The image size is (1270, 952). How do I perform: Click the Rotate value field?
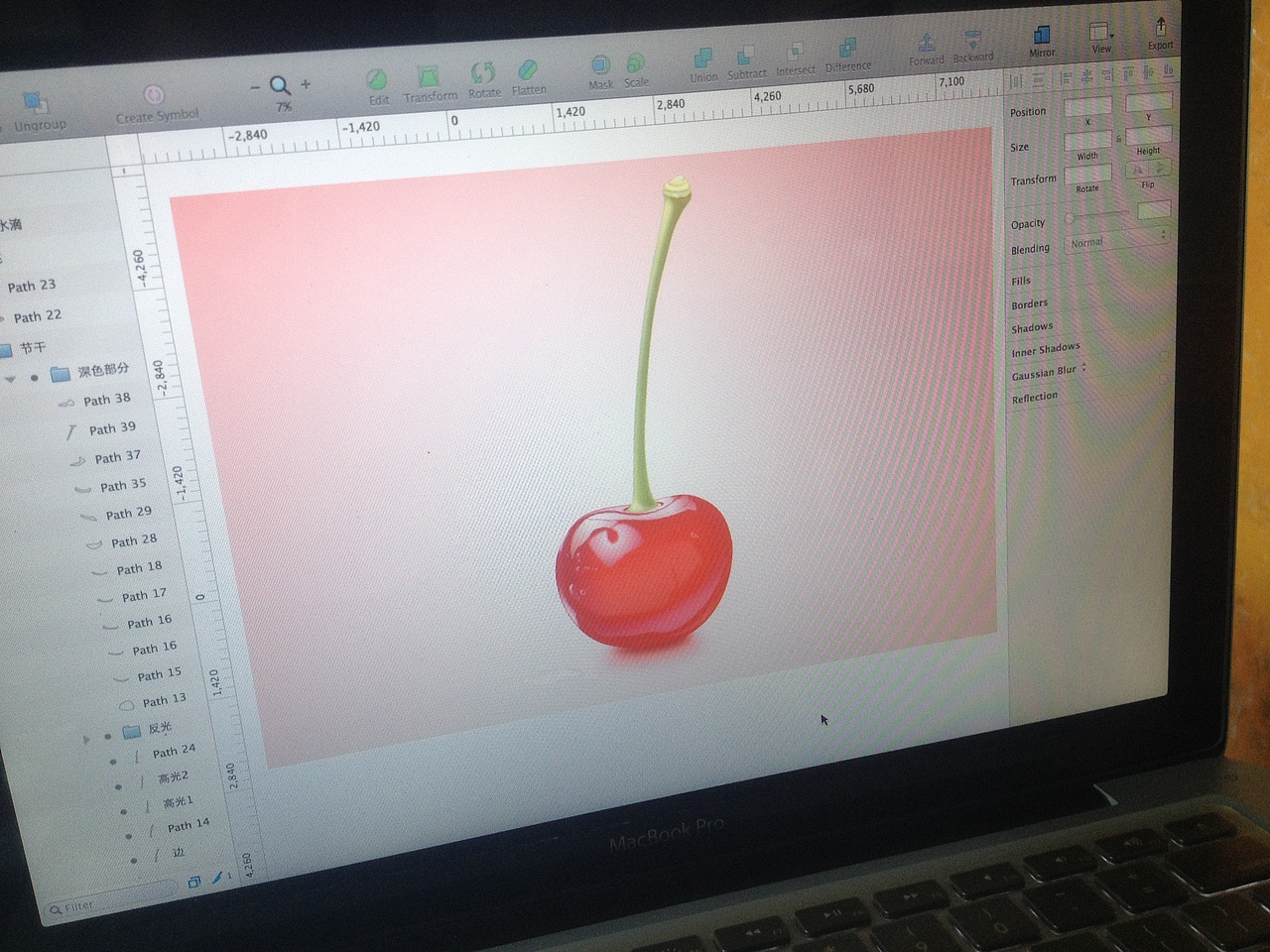1087,174
